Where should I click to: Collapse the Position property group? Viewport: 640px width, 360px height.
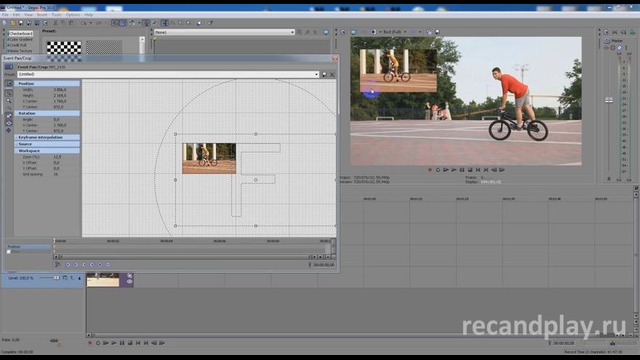[x=47, y=83]
